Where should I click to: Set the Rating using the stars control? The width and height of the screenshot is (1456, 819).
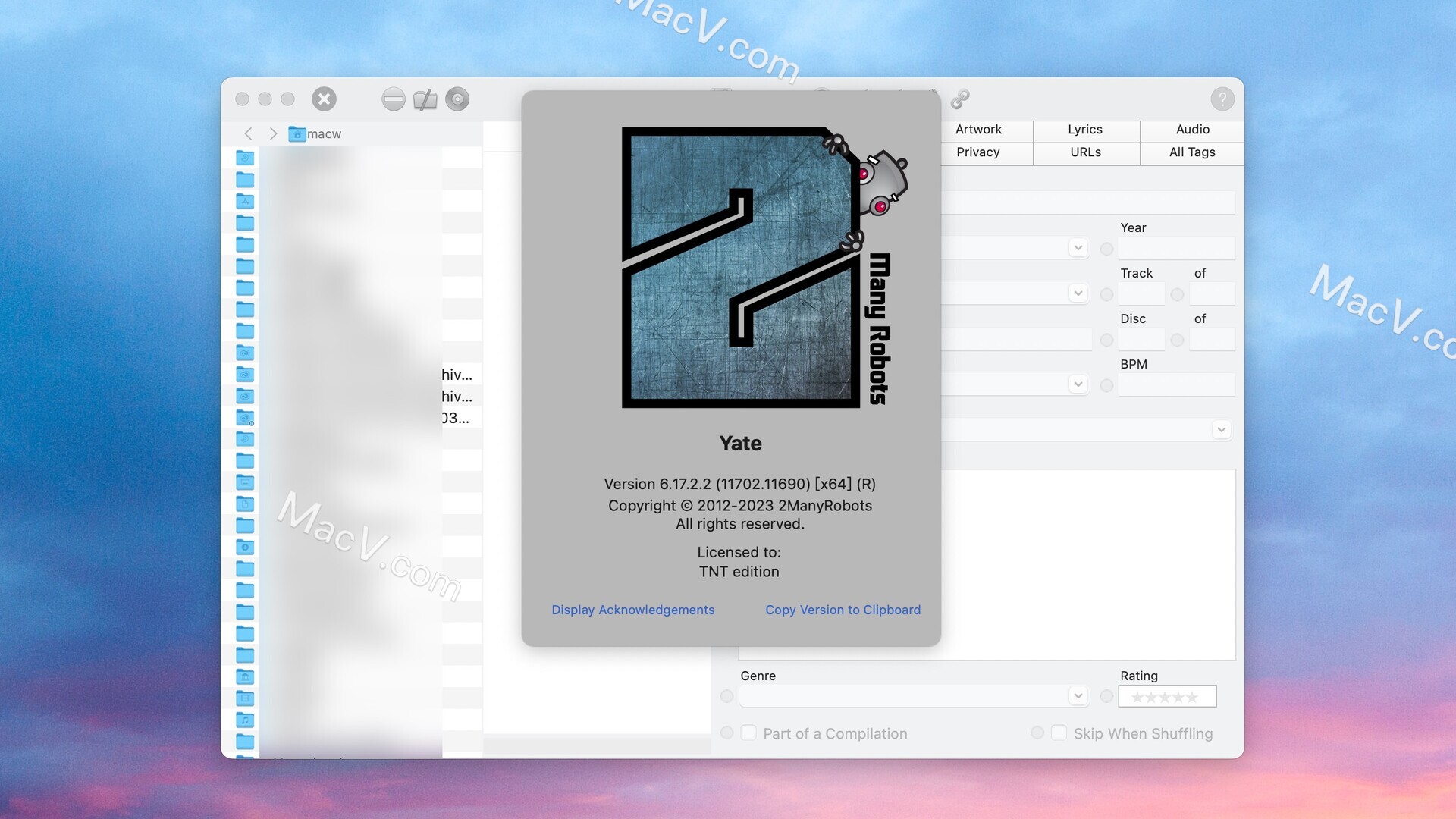(x=1166, y=696)
